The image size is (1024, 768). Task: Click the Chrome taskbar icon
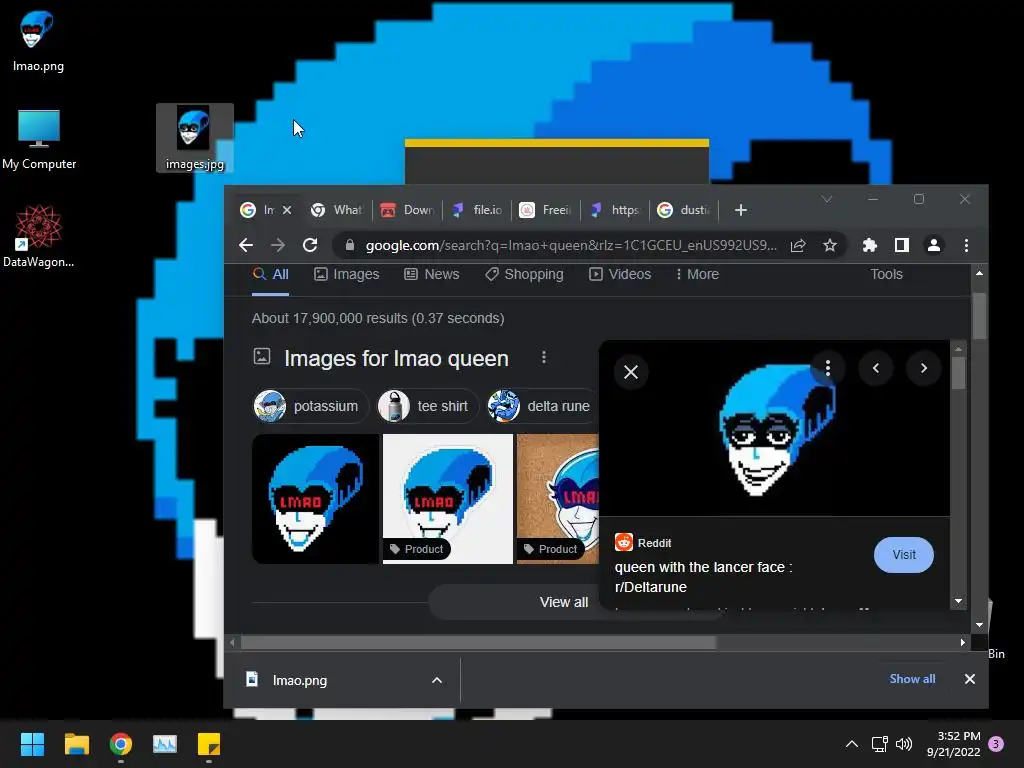(121, 744)
